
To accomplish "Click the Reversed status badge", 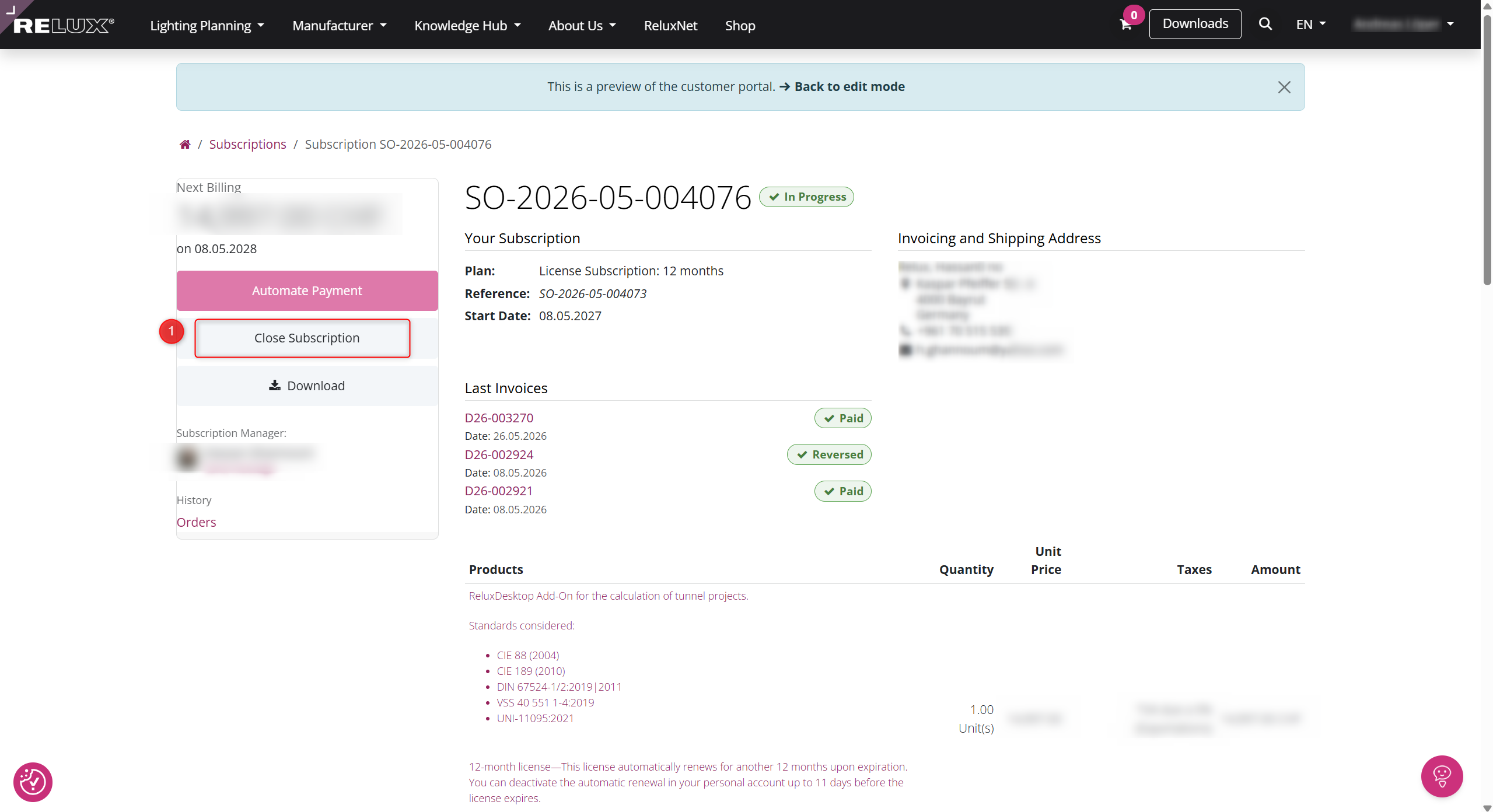I will point(829,454).
